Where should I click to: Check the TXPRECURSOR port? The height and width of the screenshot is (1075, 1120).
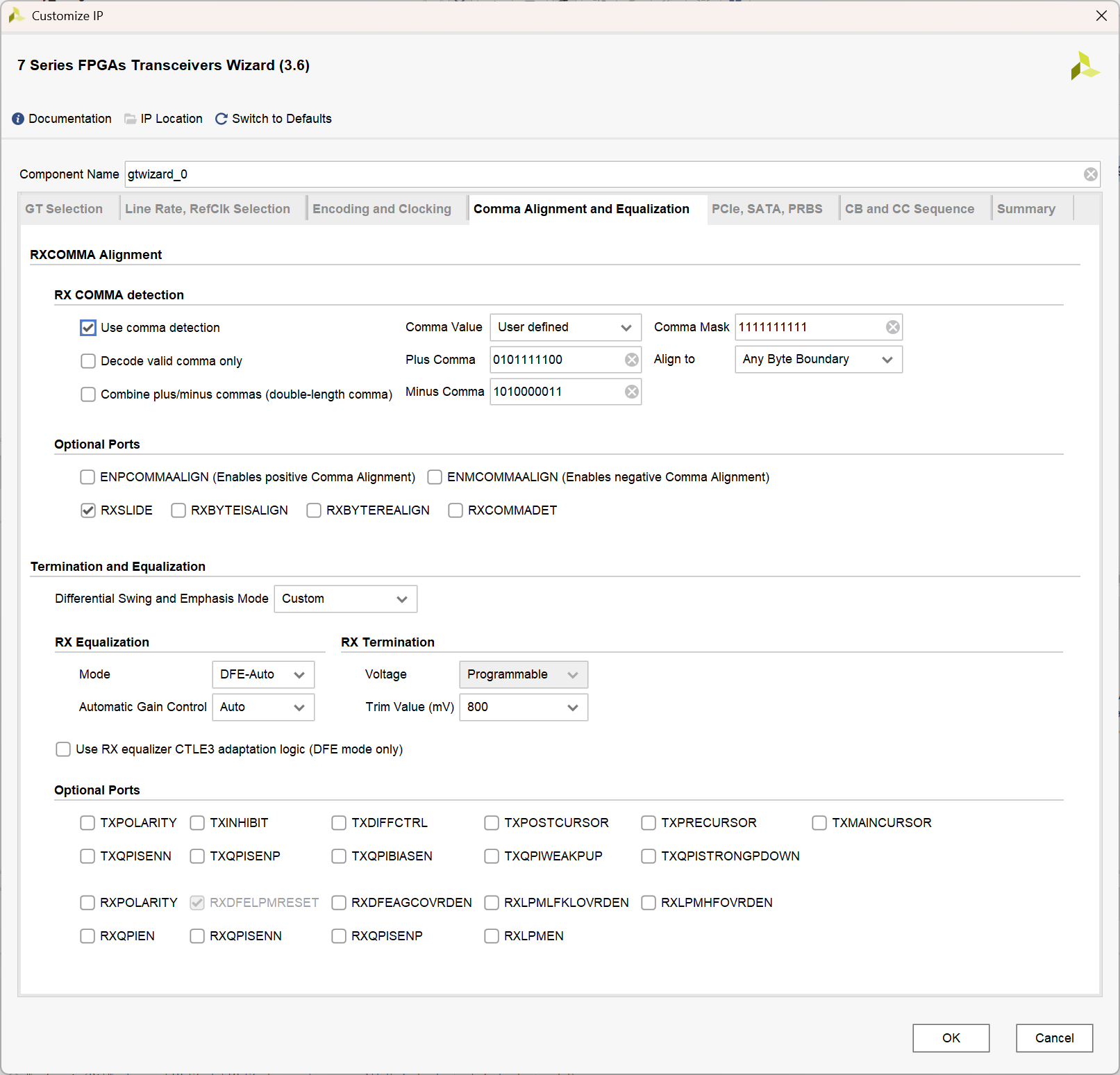click(x=649, y=823)
